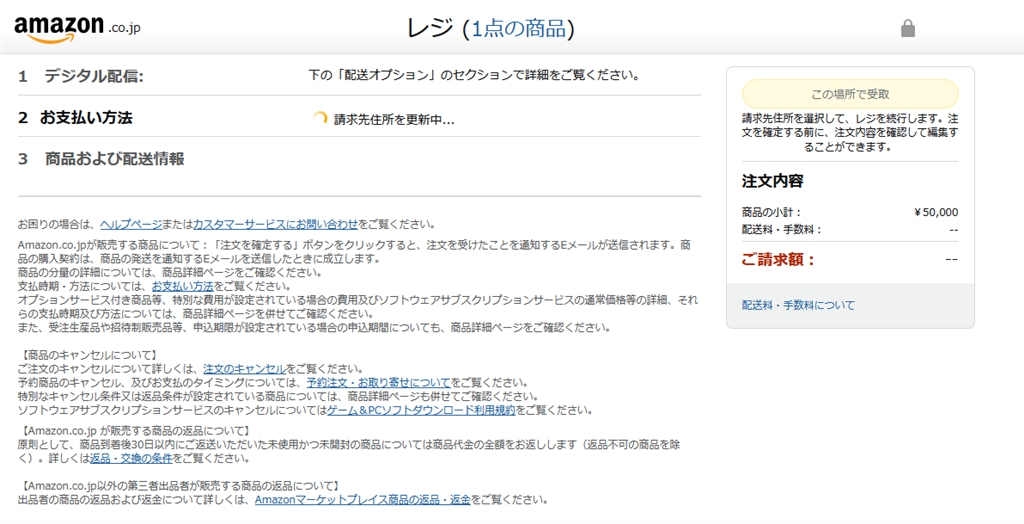
Task: Open the 返品・交換の条件 link
Action: pos(132,458)
